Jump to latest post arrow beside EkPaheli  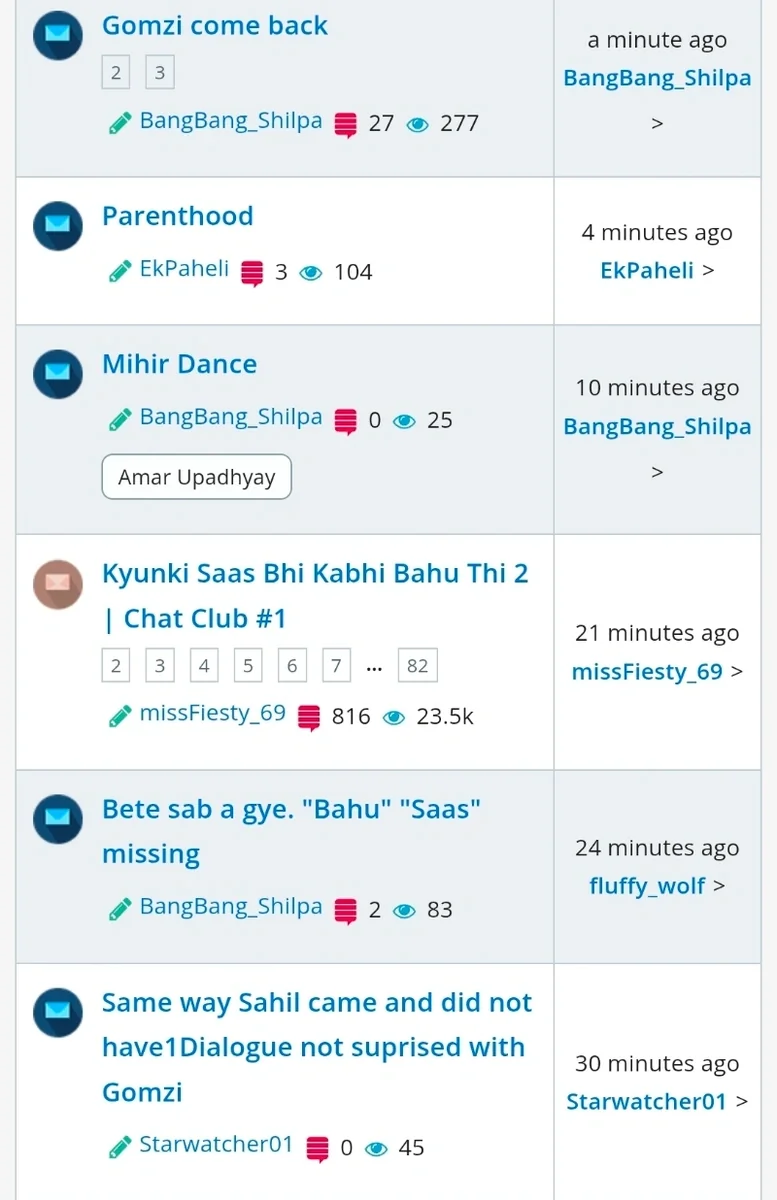708,270
